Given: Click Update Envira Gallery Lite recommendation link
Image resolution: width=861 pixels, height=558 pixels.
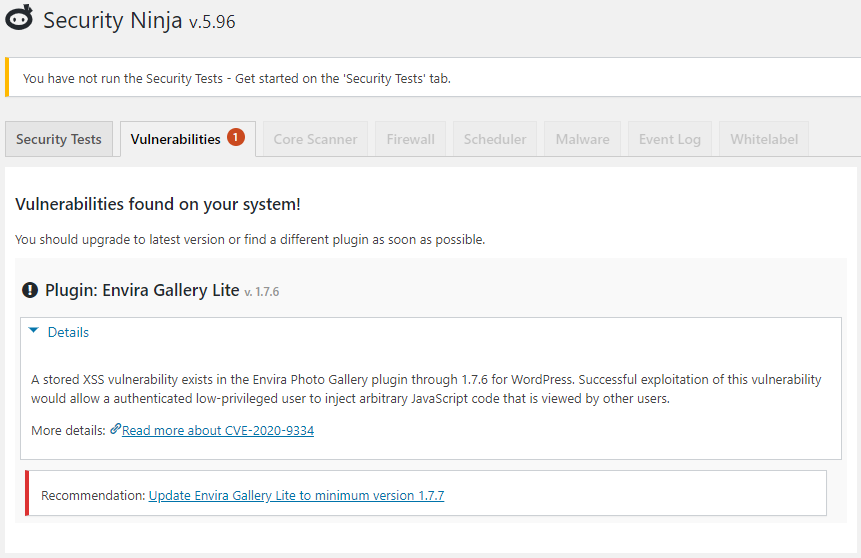Looking at the screenshot, I should 297,495.
